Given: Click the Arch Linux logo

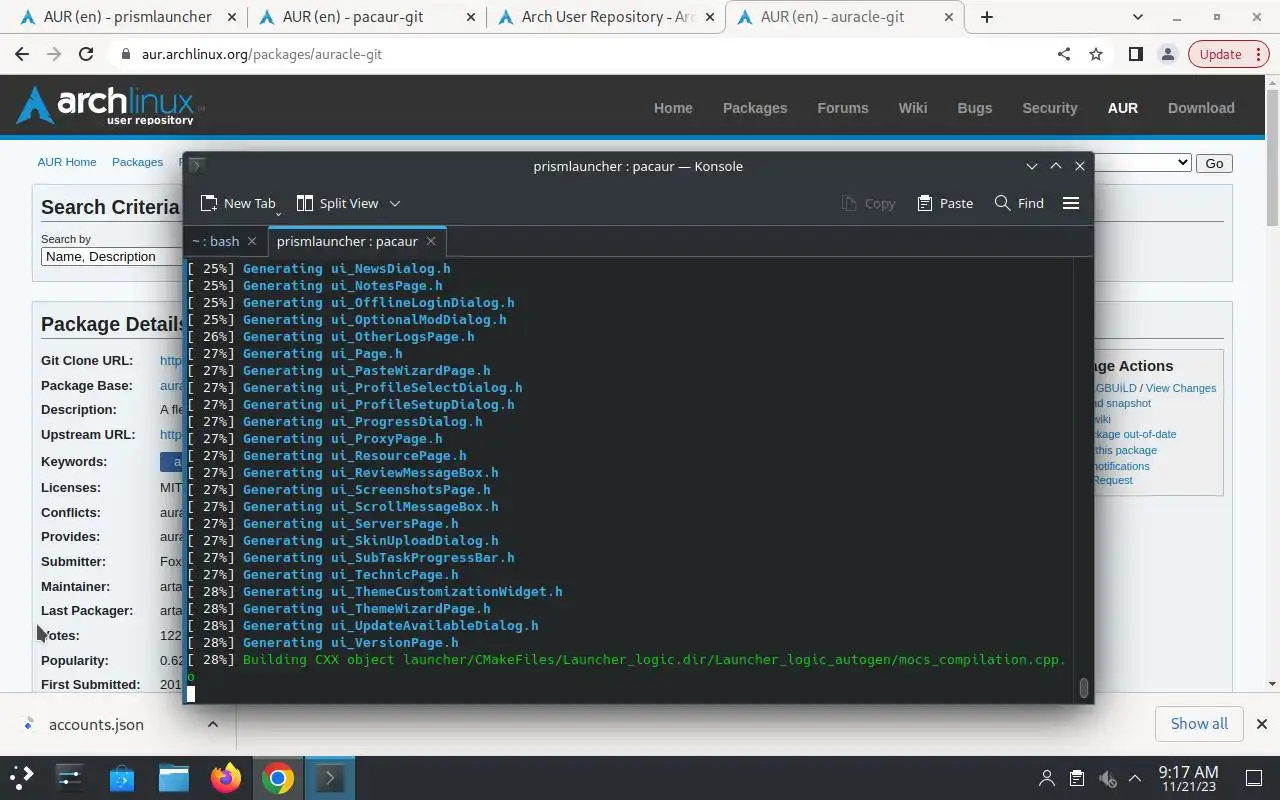Looking at the screenshot, I should (x=110, y=105).
